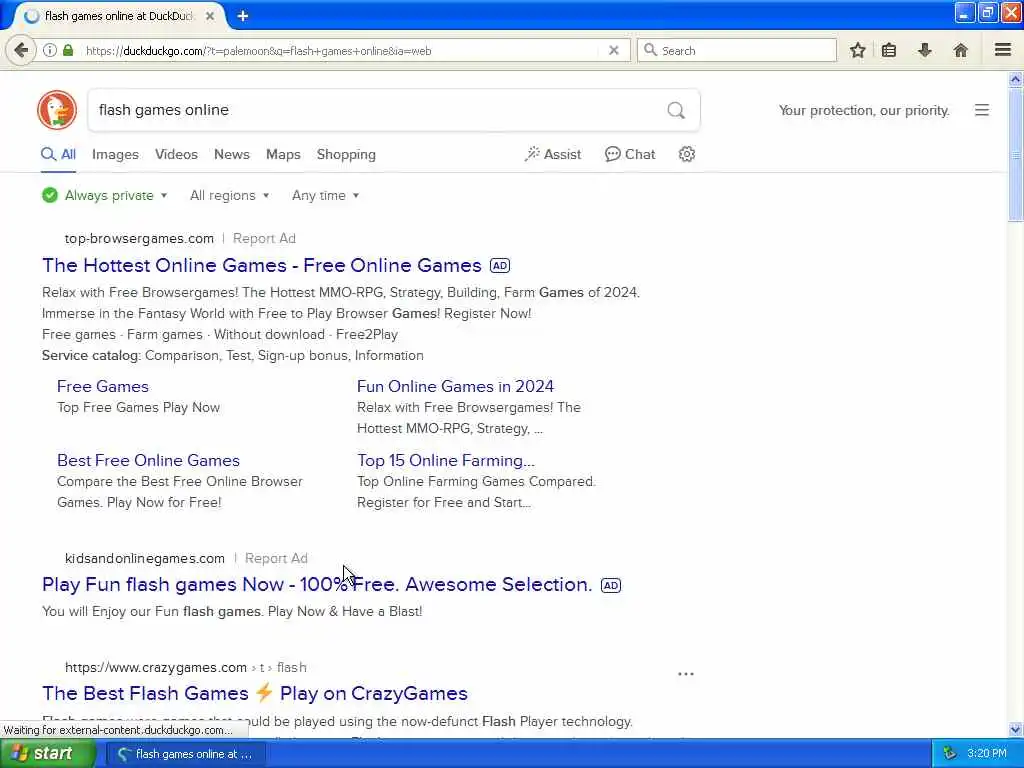Open site information icon in address bar
This screenshot has height=768, width=1024.
point(50,50)
